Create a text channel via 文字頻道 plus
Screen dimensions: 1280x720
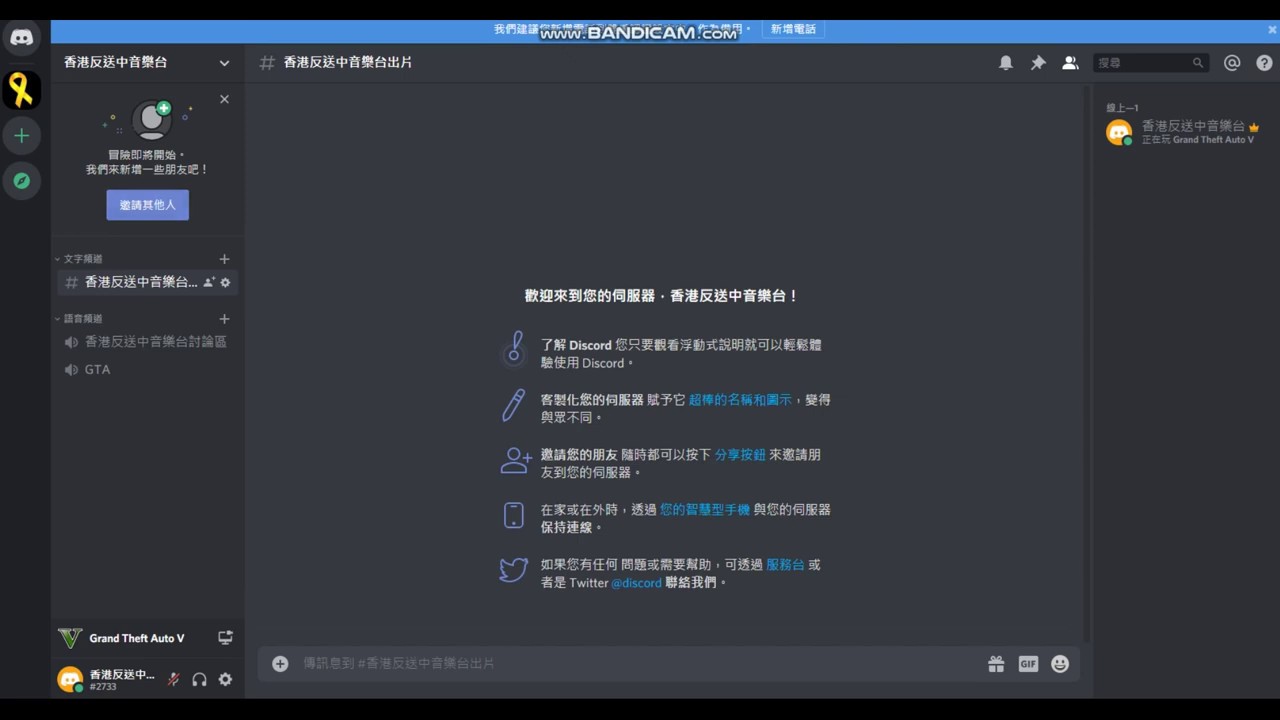click(224, 259)
